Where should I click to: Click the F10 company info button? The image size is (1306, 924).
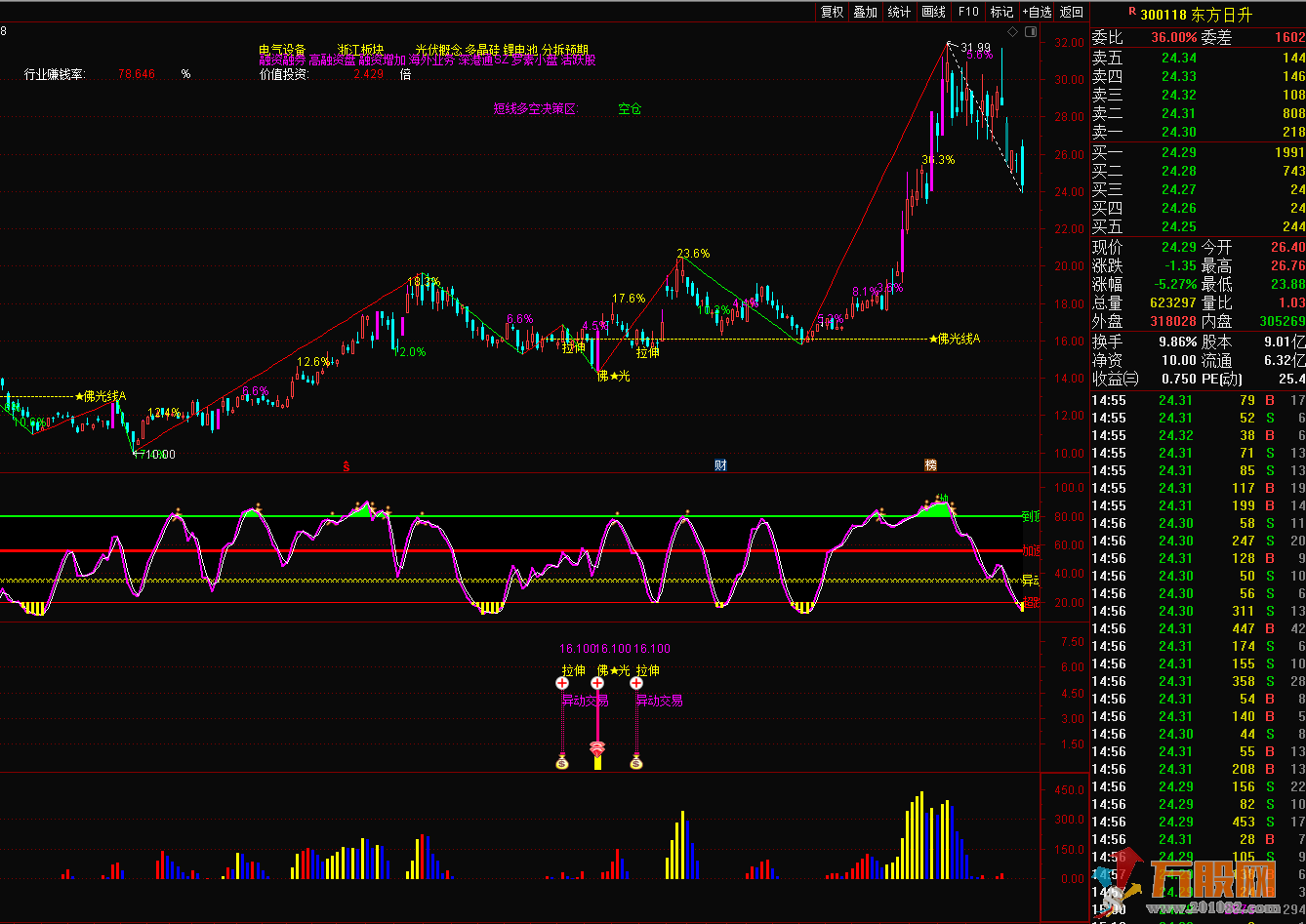tap(968, 12)
